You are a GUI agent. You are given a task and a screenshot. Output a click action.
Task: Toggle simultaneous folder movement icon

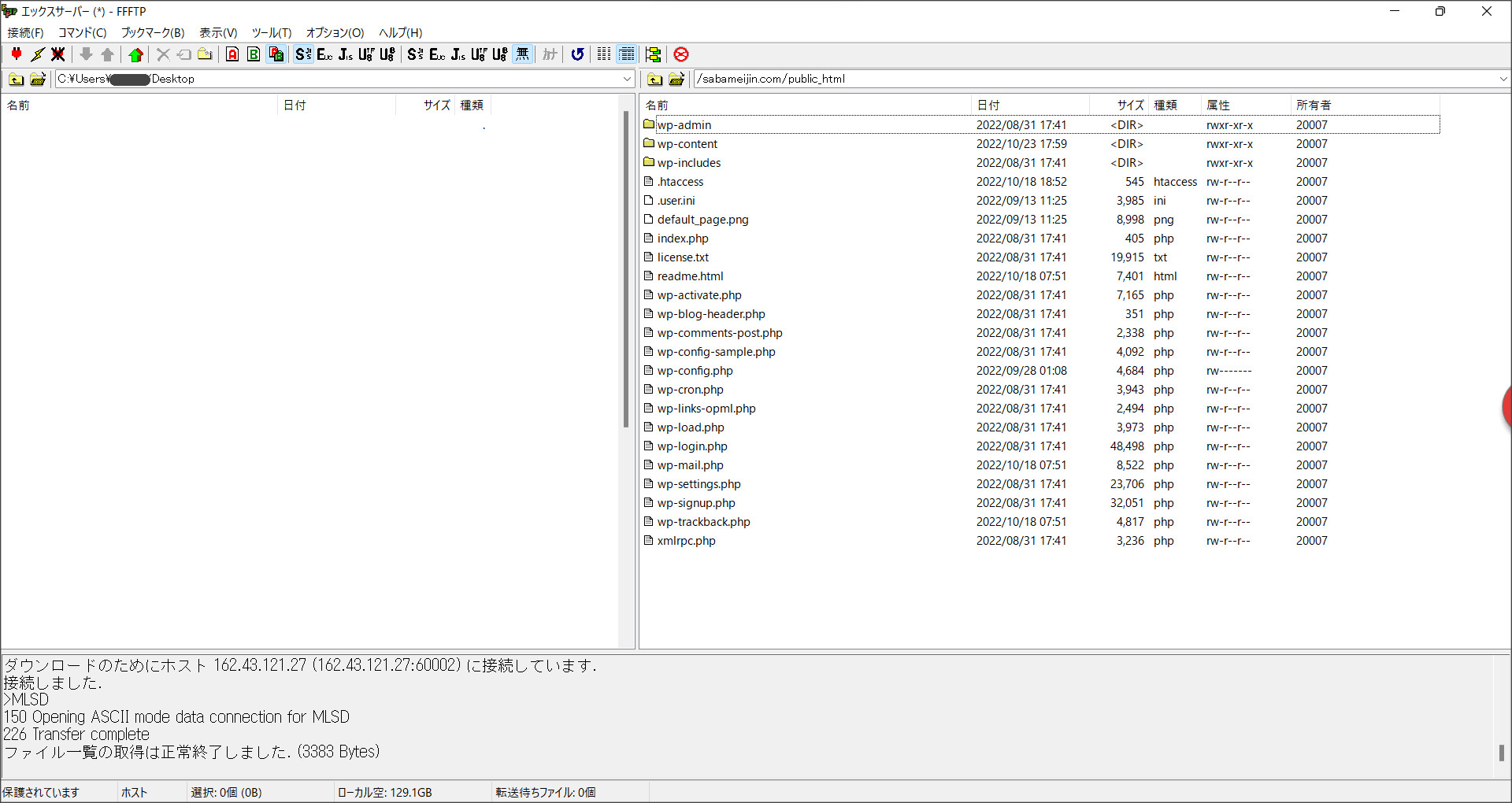point(653,54)
